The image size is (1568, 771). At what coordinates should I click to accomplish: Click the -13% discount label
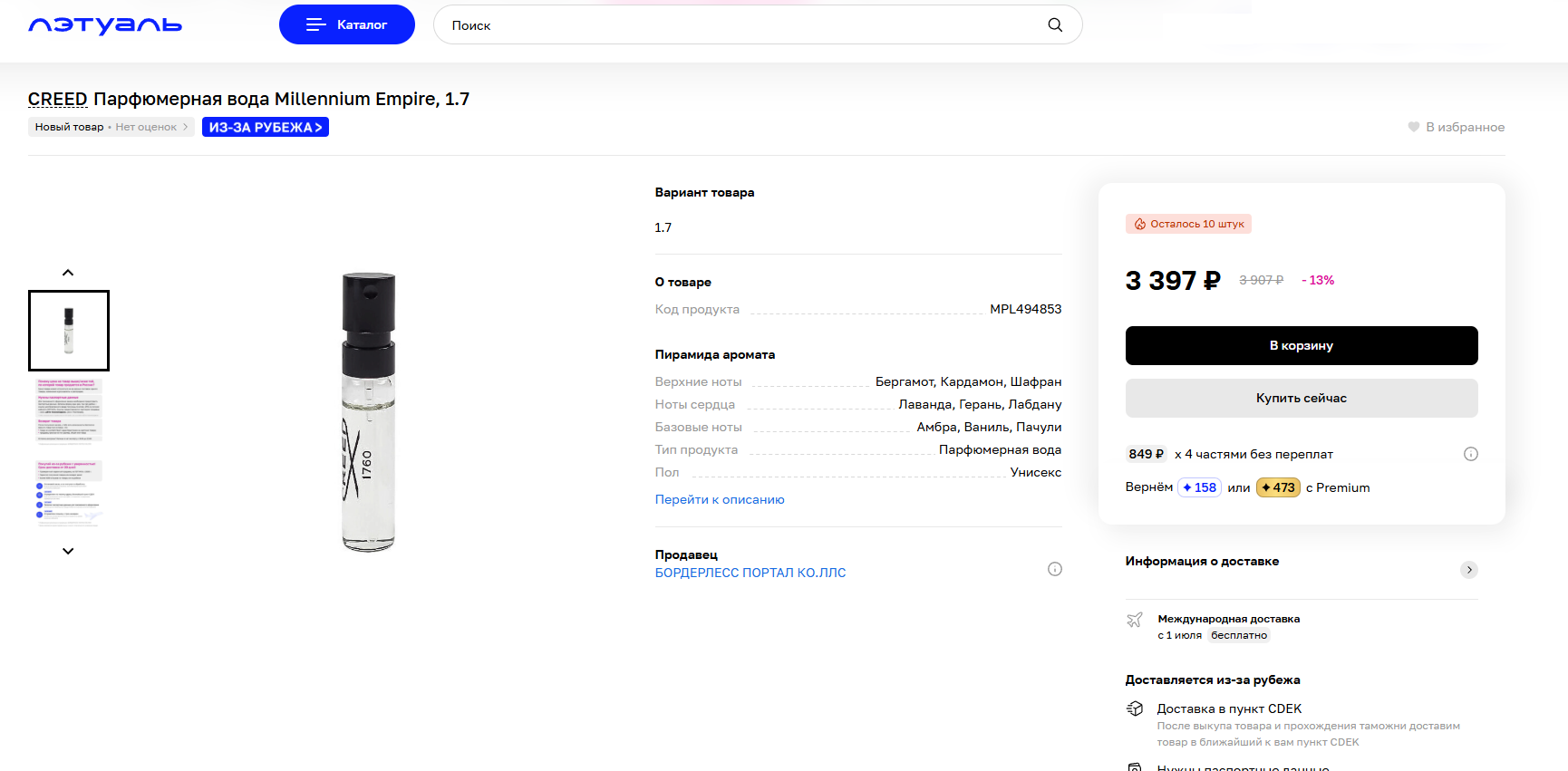1318,280
